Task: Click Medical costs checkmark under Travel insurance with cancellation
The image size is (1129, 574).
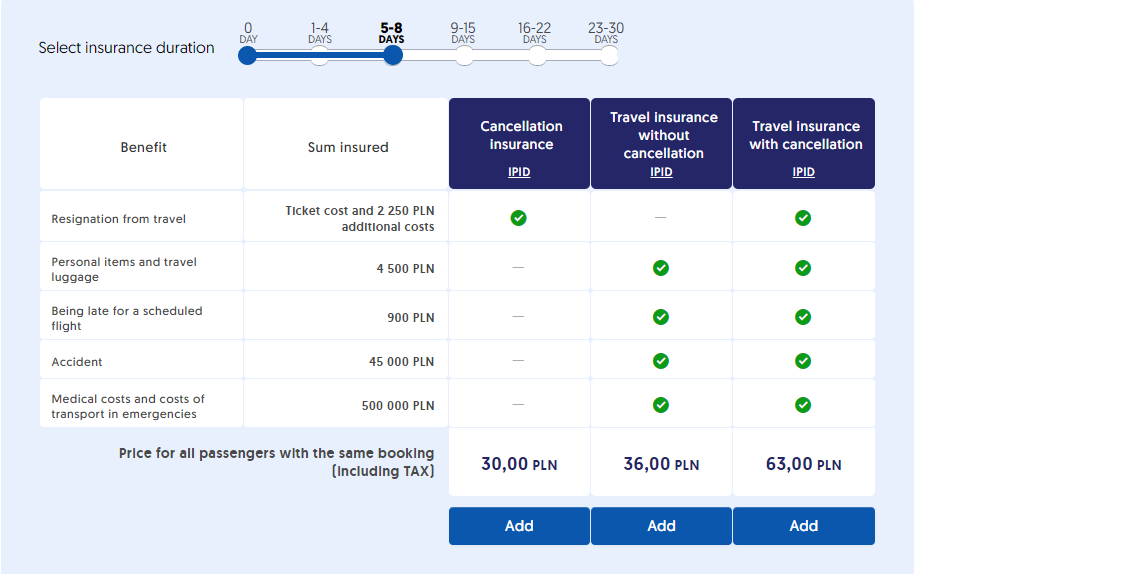Action: click(803, 405)
